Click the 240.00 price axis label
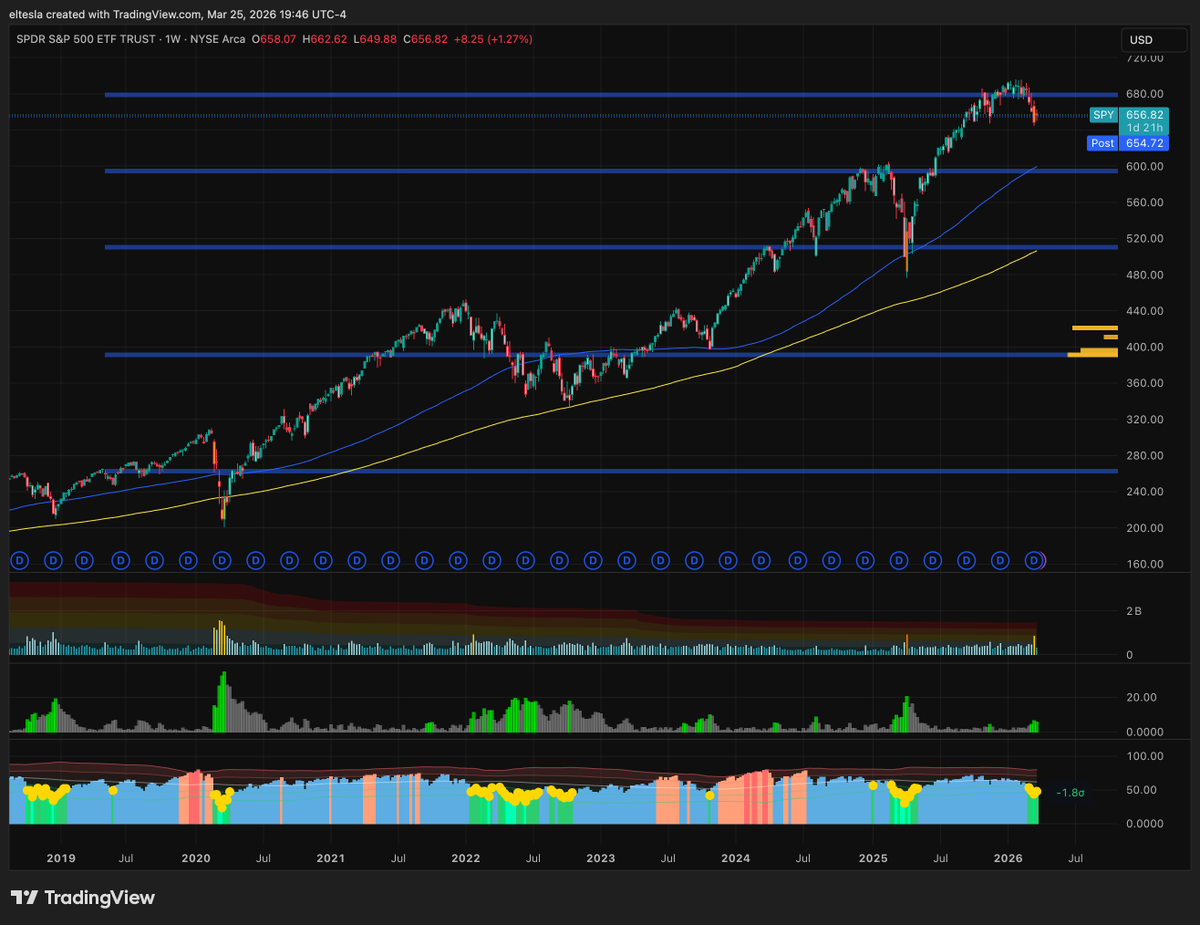Image resolution: width=1200 pixels, height=925 pixels. (1144, 492)
